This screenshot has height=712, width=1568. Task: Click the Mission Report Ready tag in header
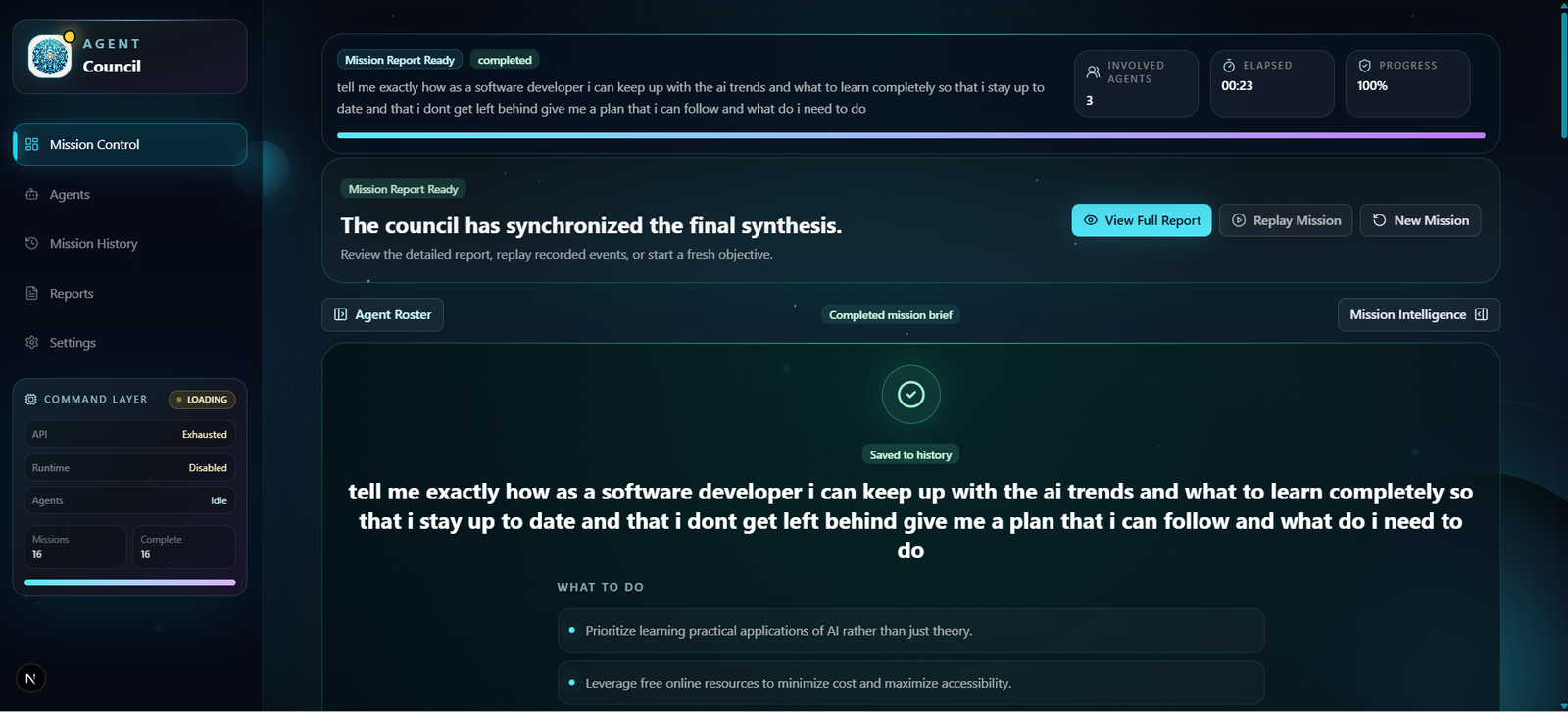[x=399, y=60]
